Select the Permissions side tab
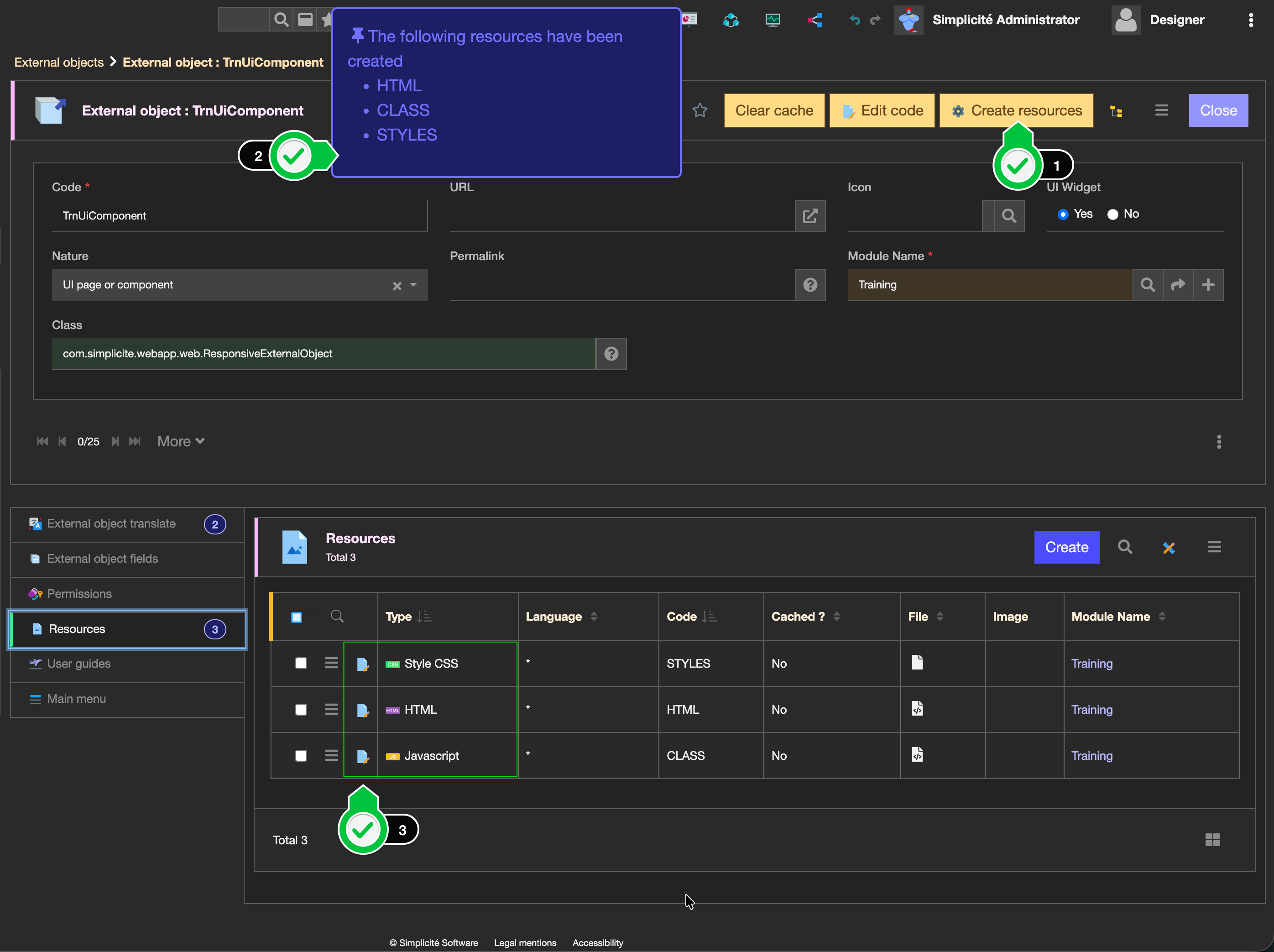The width and height of the screenshot is (1274, 952). 79,594
